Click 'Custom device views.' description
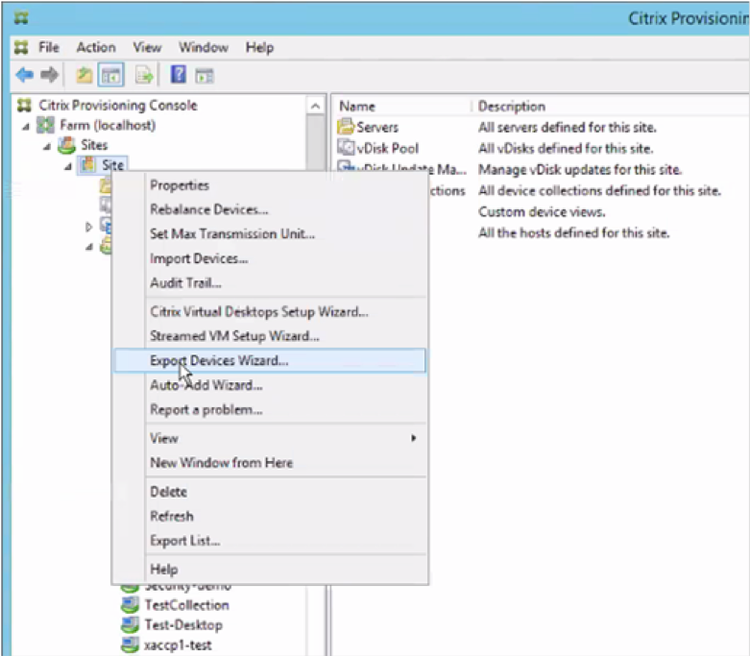 coord(542,211)
